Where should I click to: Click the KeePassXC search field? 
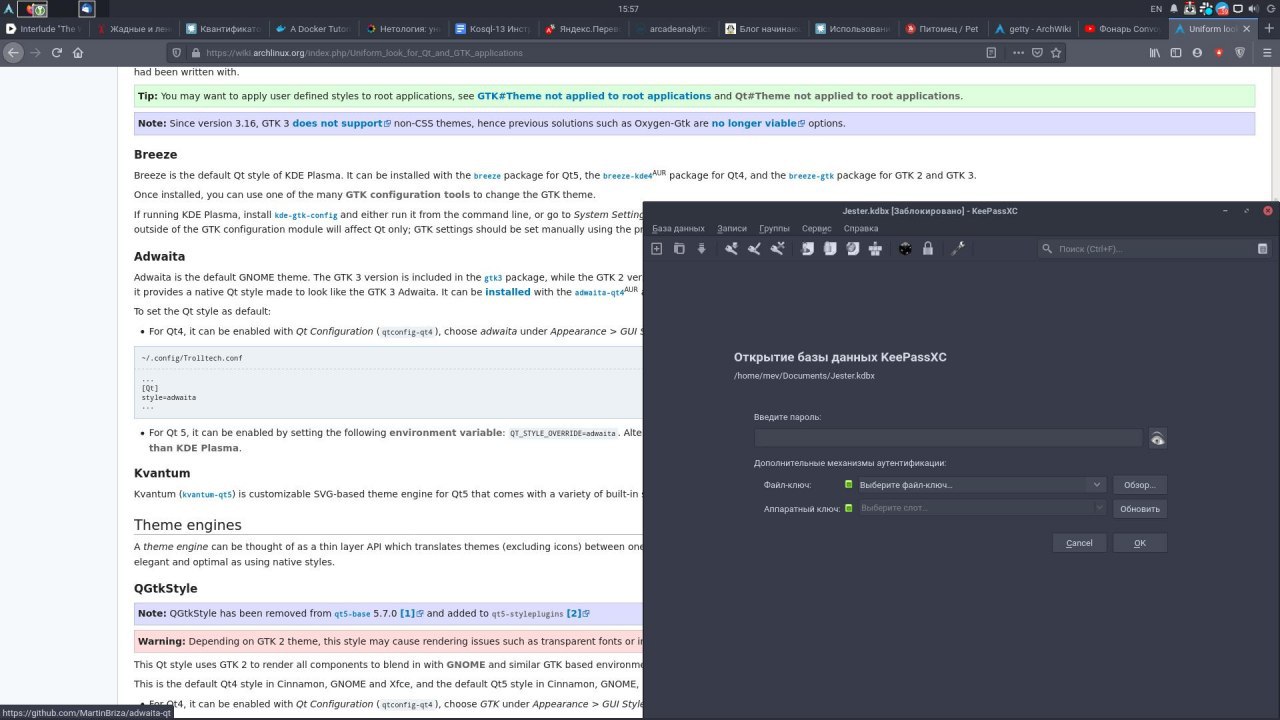coord(1155,249)
